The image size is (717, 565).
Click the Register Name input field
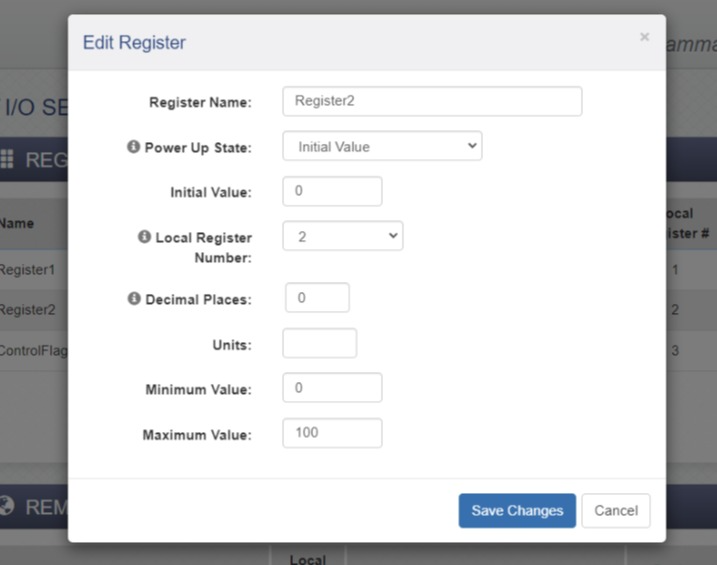[432, 101]
